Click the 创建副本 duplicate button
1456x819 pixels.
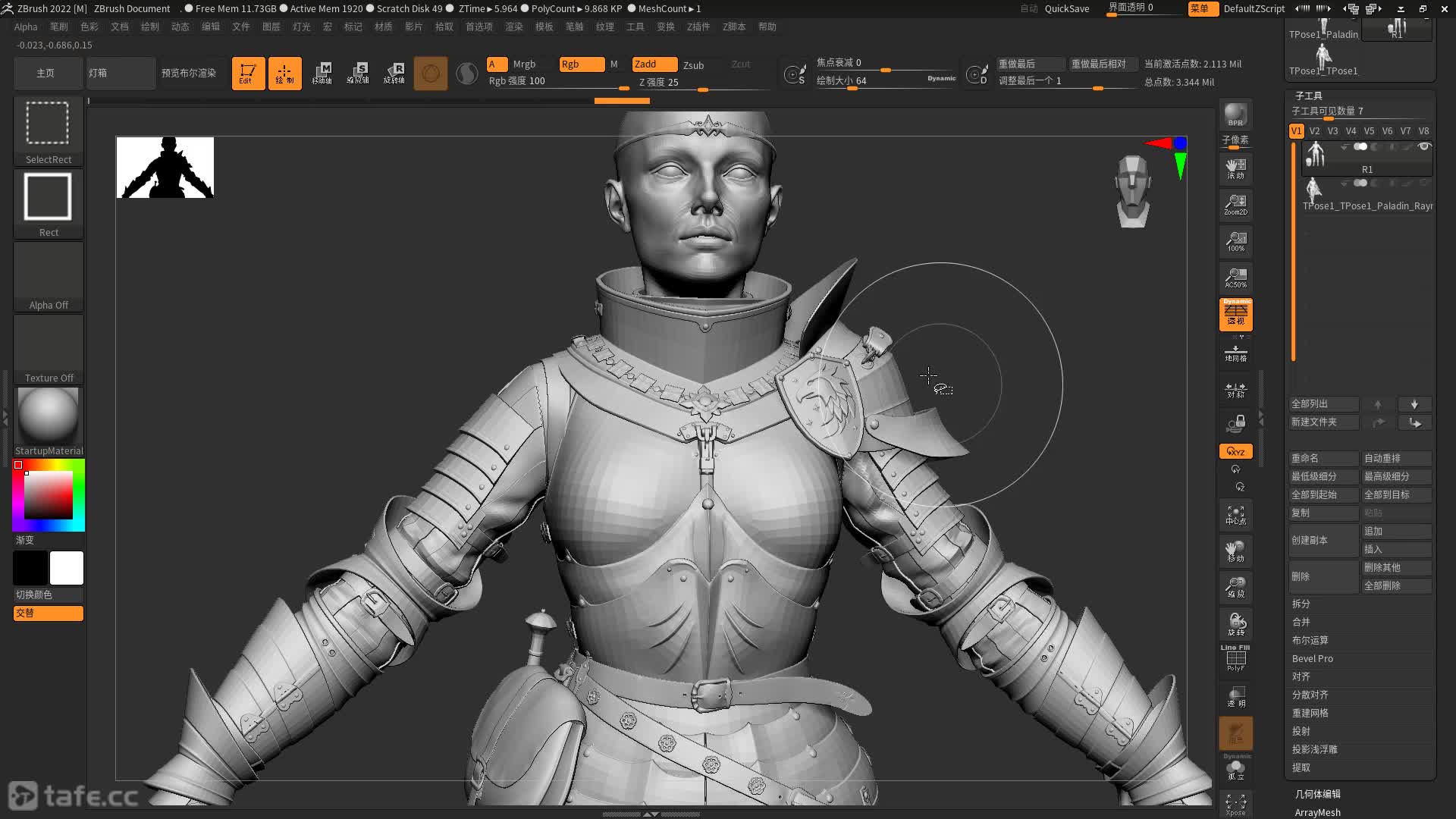(x=1323, y=540)
